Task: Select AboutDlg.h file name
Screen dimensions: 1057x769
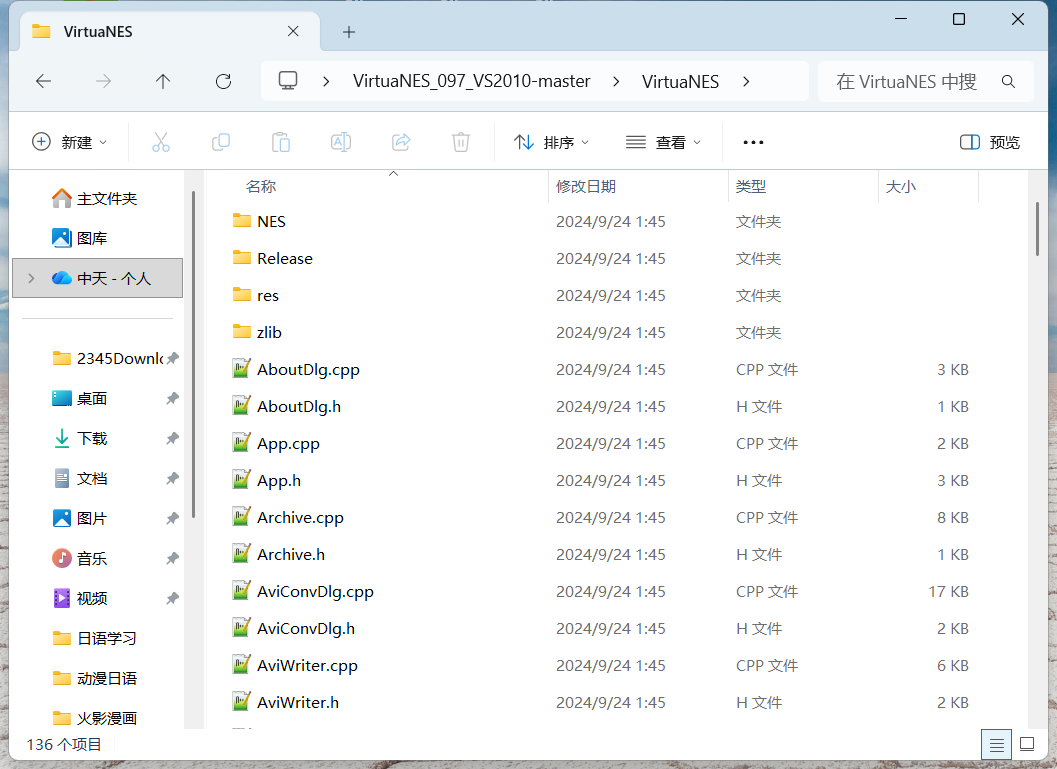Action: click(x=299, y=406)
